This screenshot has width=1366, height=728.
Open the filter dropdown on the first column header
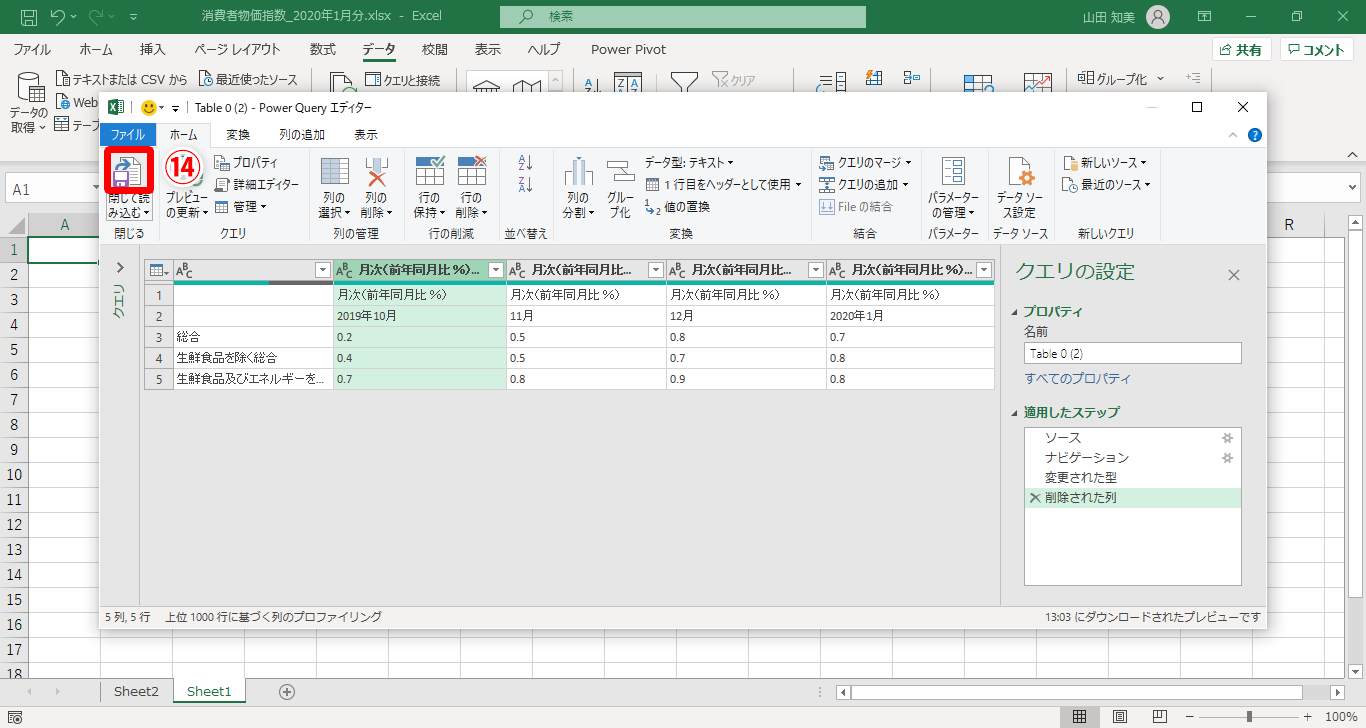tap(322, 270)
